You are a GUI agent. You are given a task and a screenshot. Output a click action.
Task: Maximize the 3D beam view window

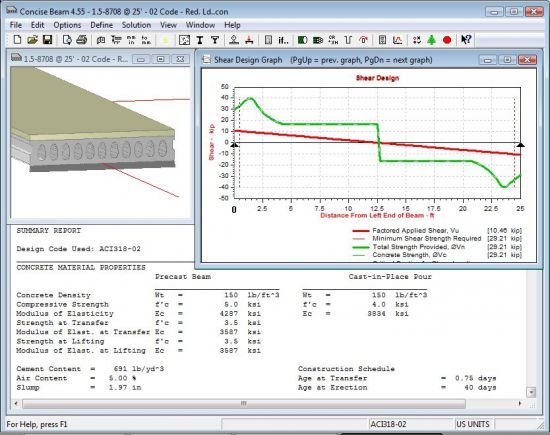coord(160,59)
